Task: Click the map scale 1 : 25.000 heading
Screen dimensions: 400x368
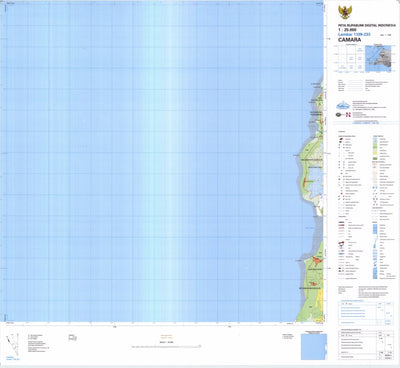Action: tap(348, 30)
